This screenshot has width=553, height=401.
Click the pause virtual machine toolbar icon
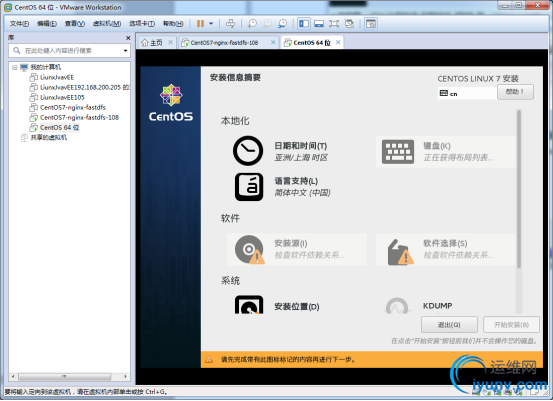(x=200, y=24)
